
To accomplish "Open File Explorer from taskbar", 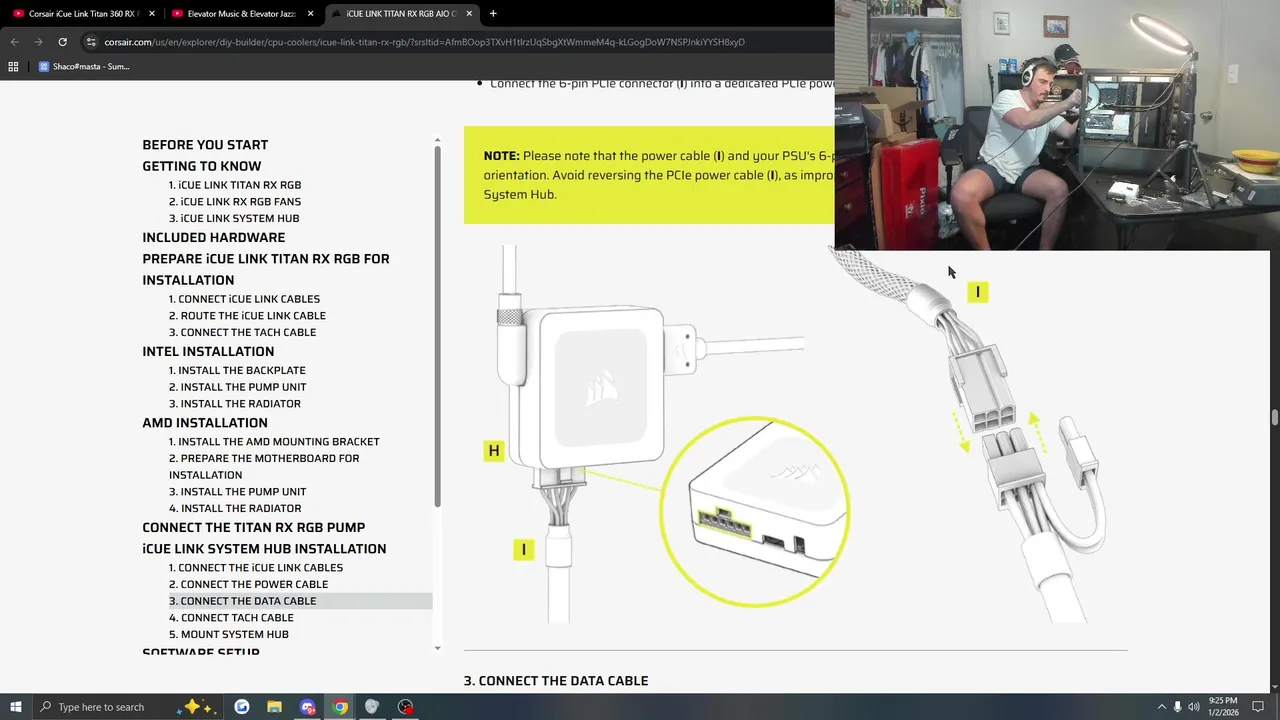I will click(x=274, y=707).
